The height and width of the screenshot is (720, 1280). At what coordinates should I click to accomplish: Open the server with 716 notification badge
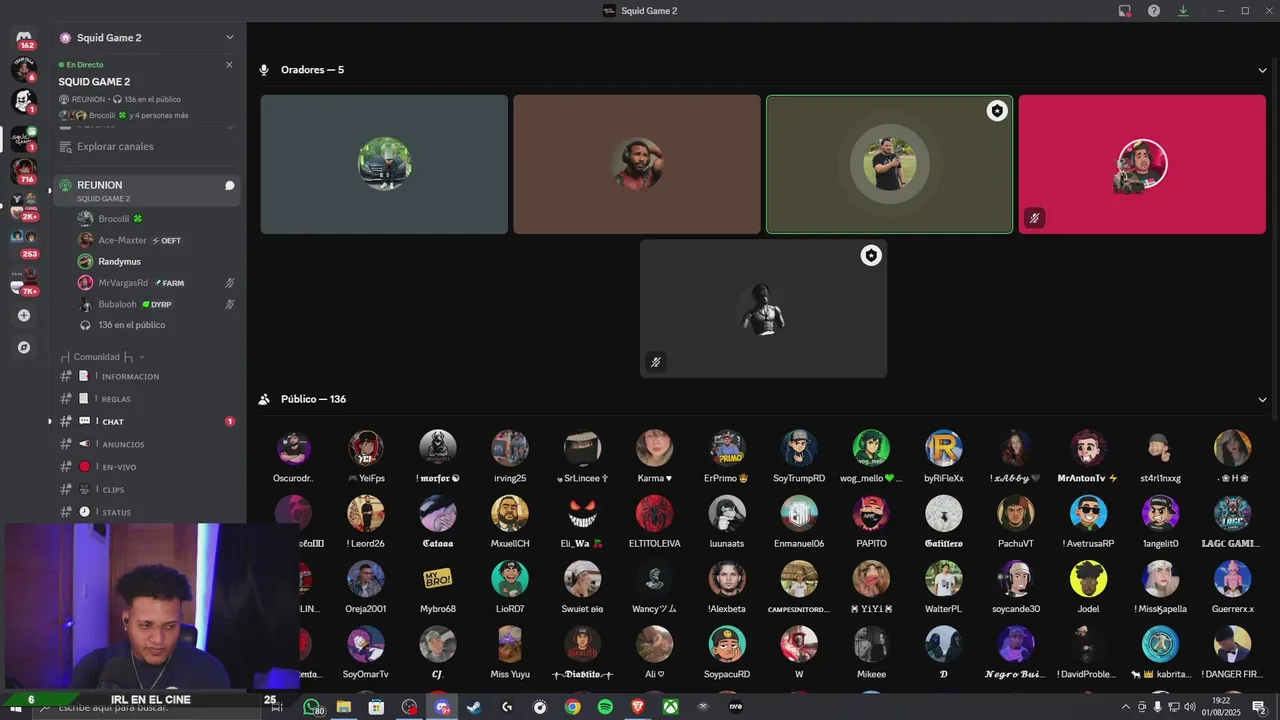click(x=24, y=171)
